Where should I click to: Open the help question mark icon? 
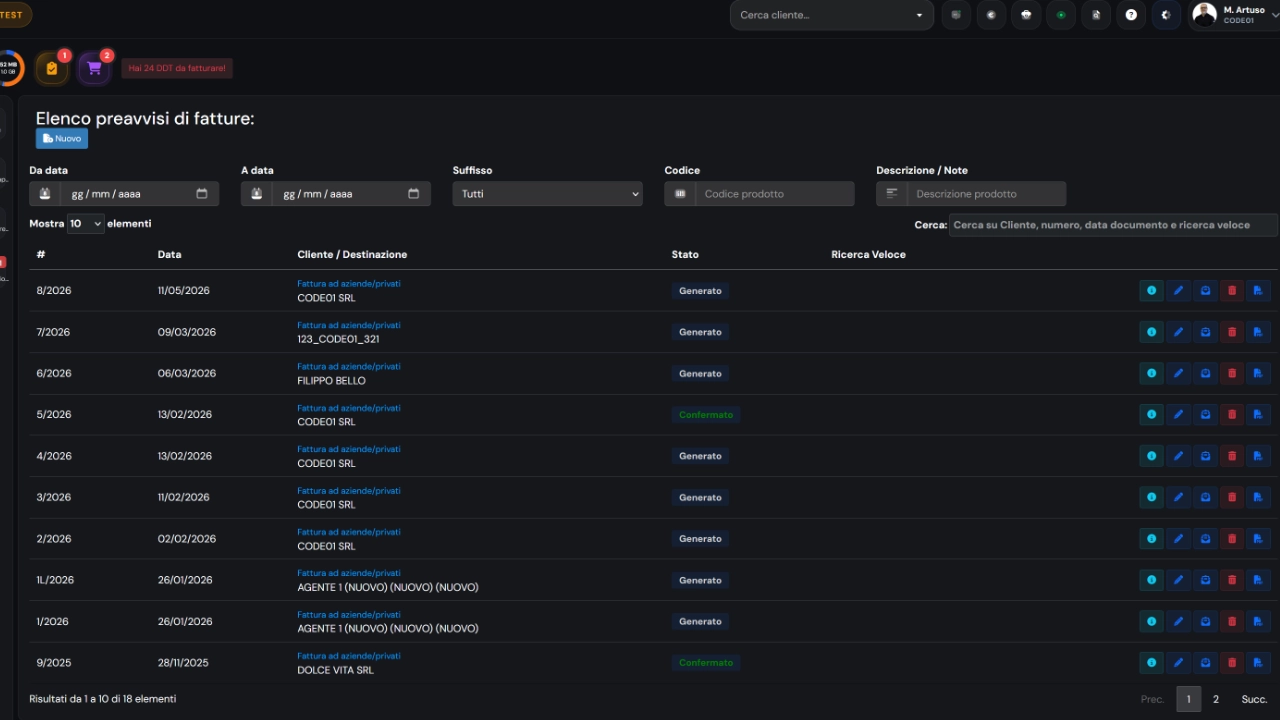click(x=1131, y=15)
